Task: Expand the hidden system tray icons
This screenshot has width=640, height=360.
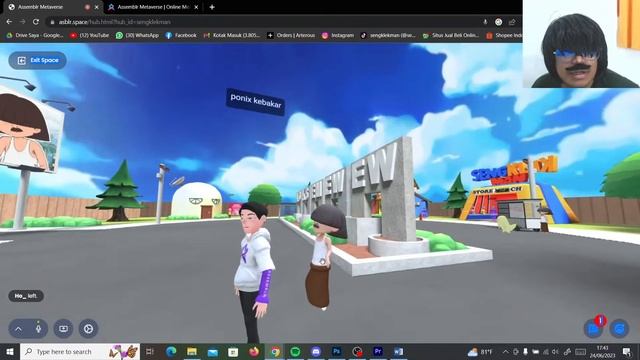Action: 506,352
